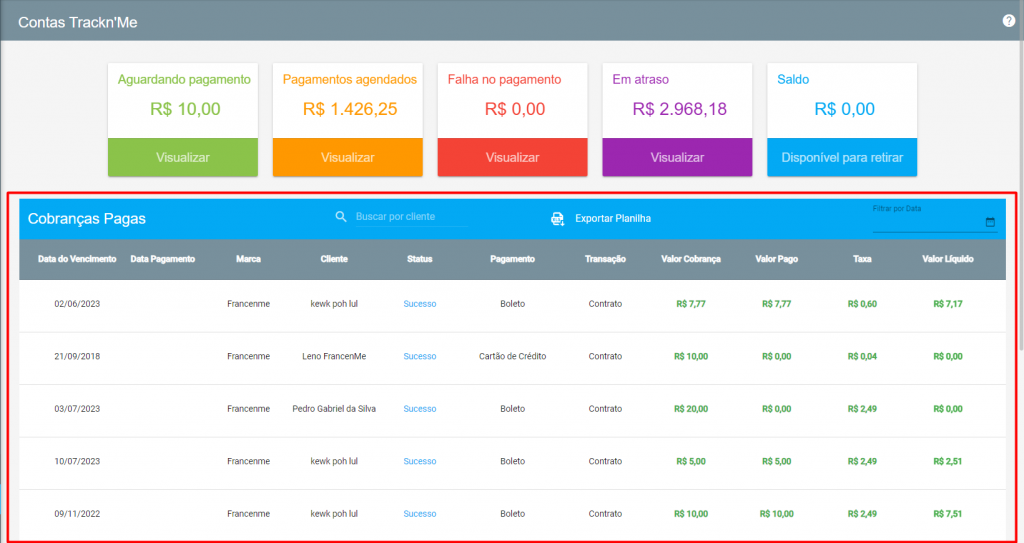1024x543 pixels.
Task: Click purple Visualizar under Em atraso
Action: tap(677, 157)
